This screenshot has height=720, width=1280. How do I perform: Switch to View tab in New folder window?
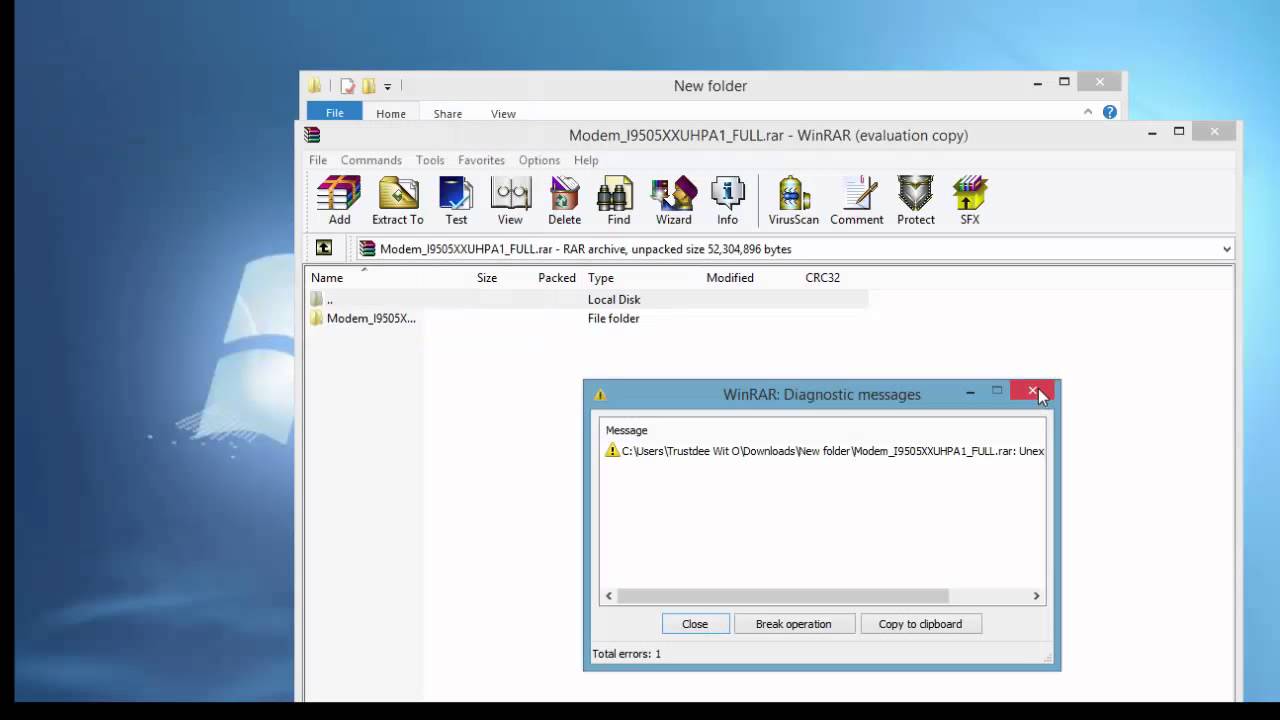point(503,114)
